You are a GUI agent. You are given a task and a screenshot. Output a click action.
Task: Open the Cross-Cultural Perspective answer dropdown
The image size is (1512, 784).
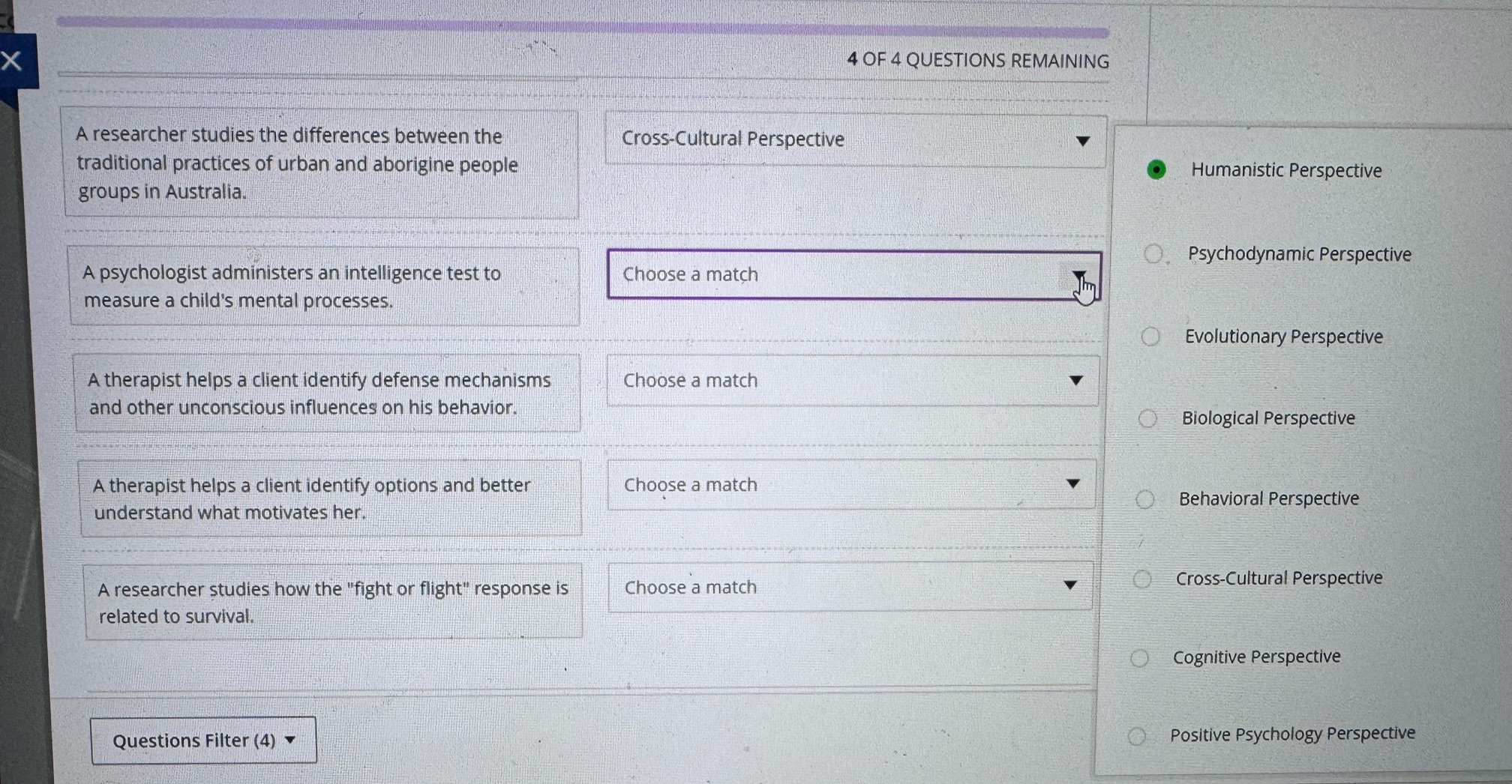(x=854, y=139)
